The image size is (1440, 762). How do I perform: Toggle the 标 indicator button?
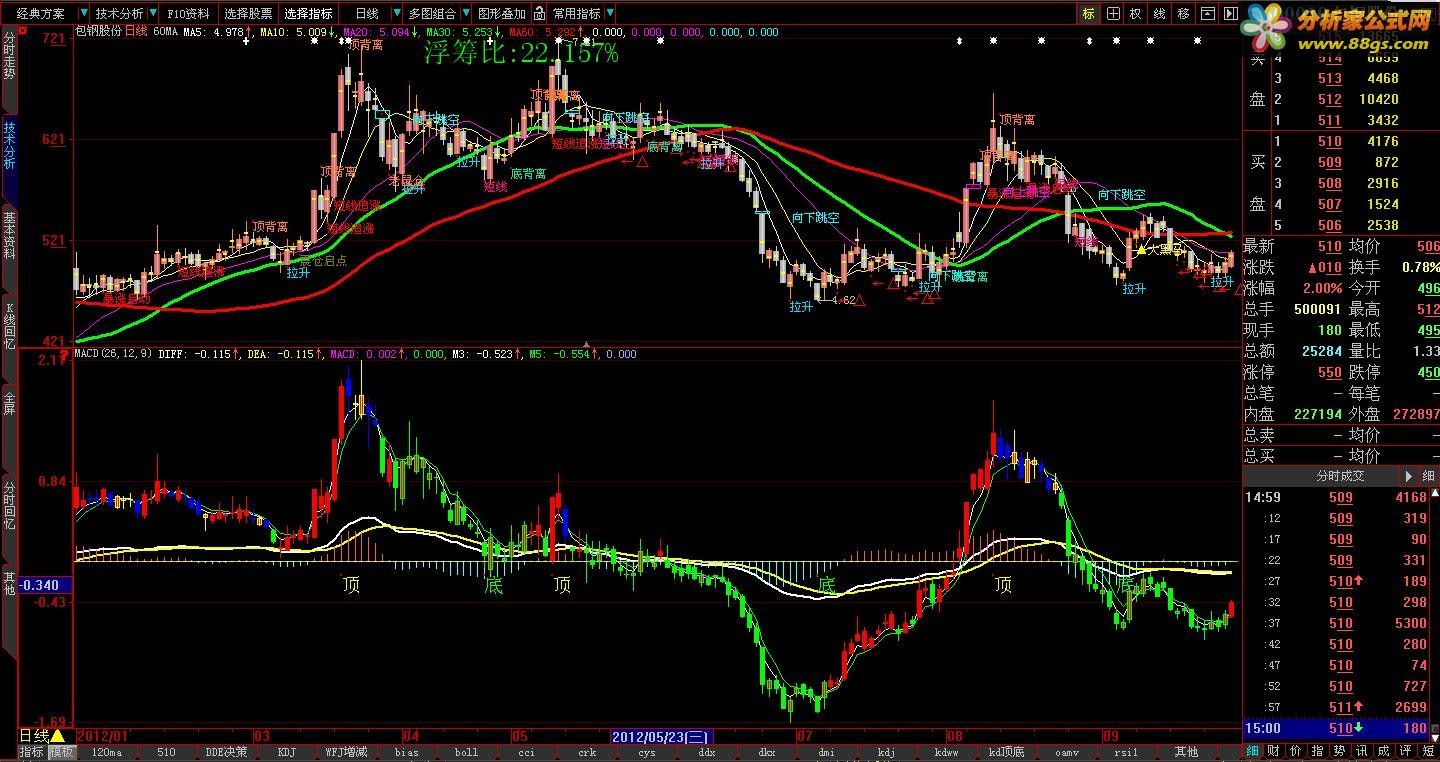[1088, 14]
